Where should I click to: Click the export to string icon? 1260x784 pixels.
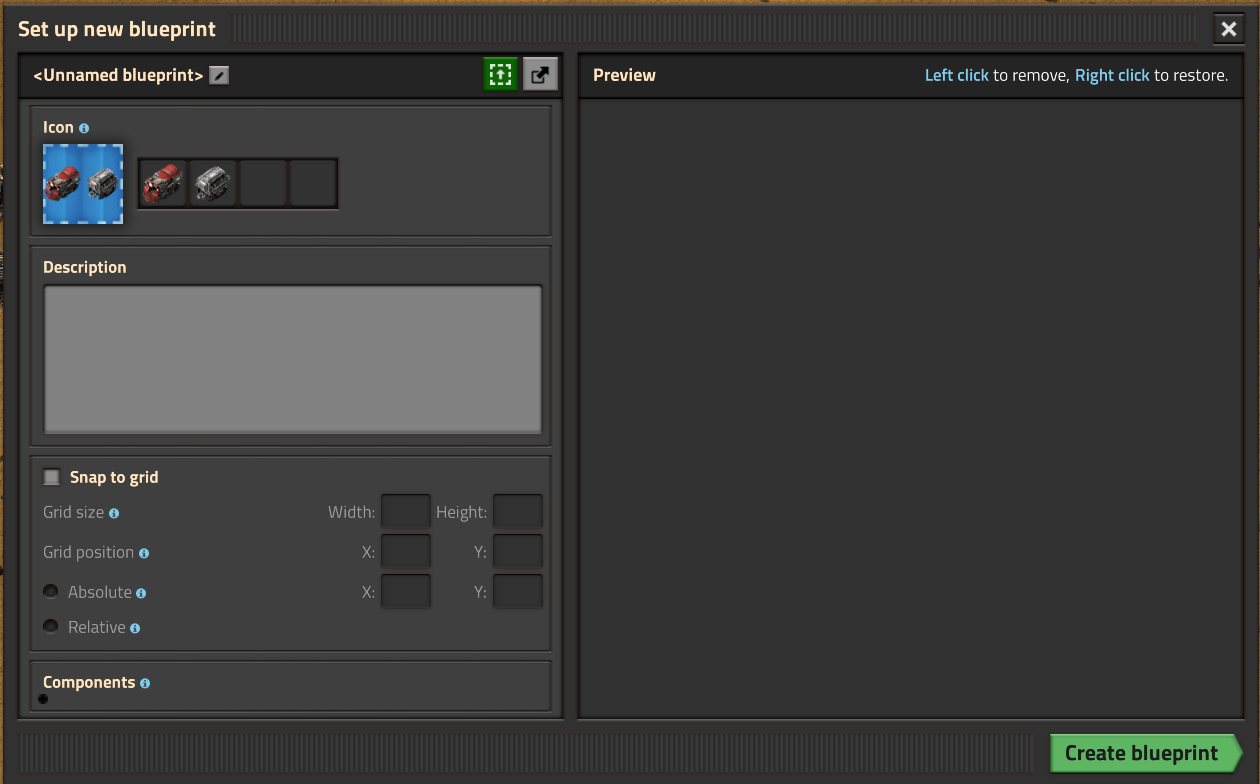(540, 74)
